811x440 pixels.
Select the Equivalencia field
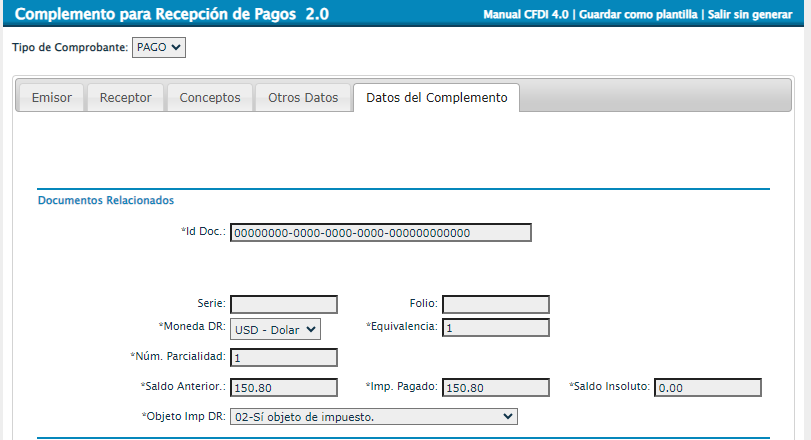coord(495,328)
